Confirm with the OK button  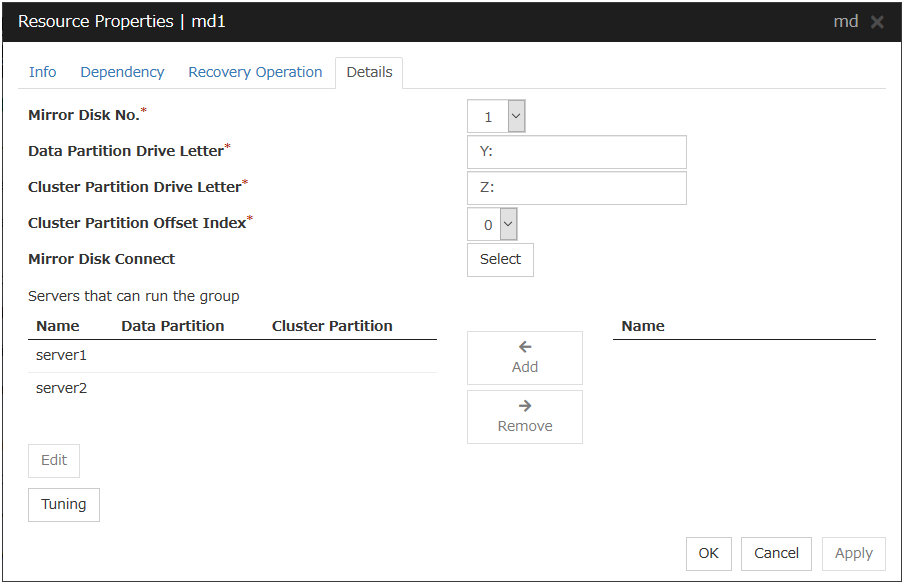[708, 553]
